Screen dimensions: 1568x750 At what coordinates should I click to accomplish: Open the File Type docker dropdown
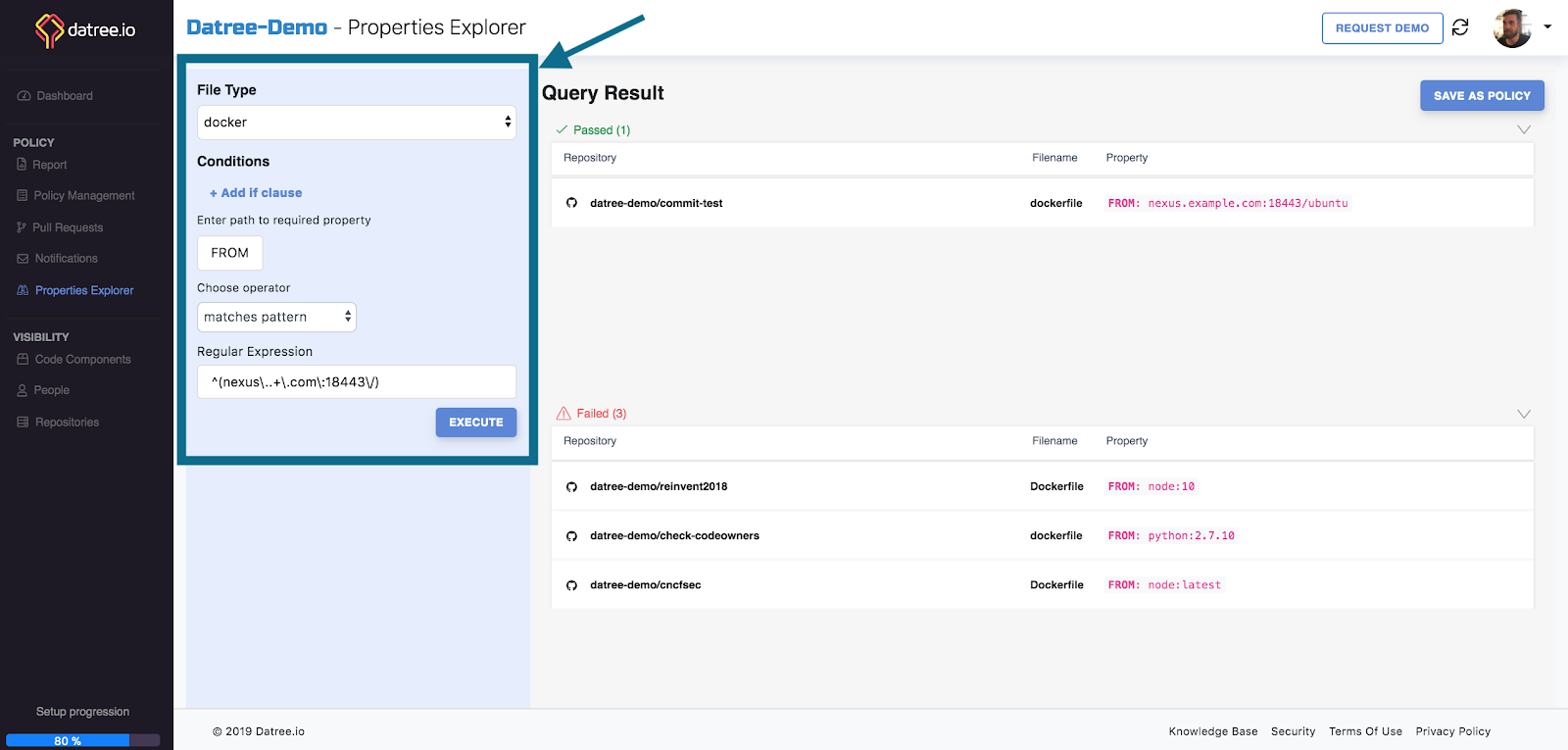(x=356, y=123)
